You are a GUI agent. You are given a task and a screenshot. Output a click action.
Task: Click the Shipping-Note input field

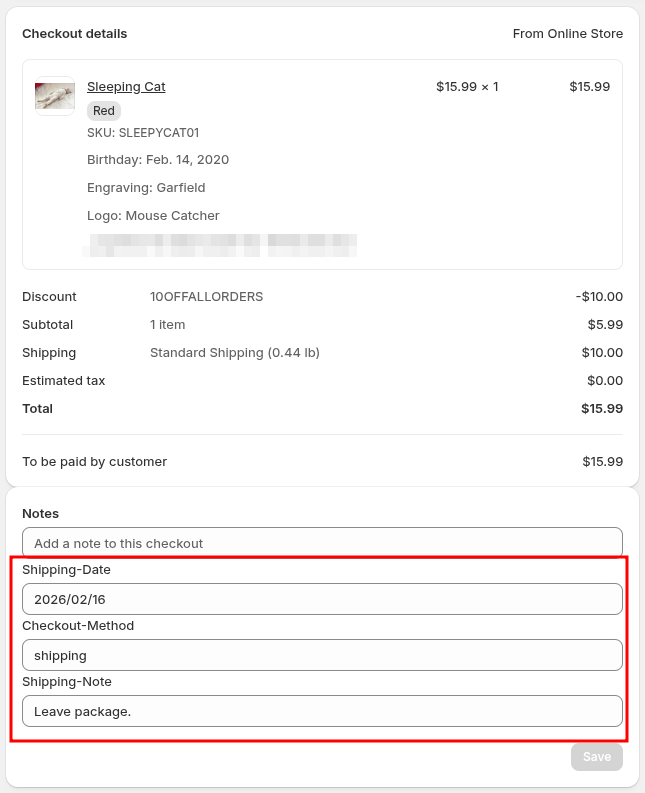(322, 711)
